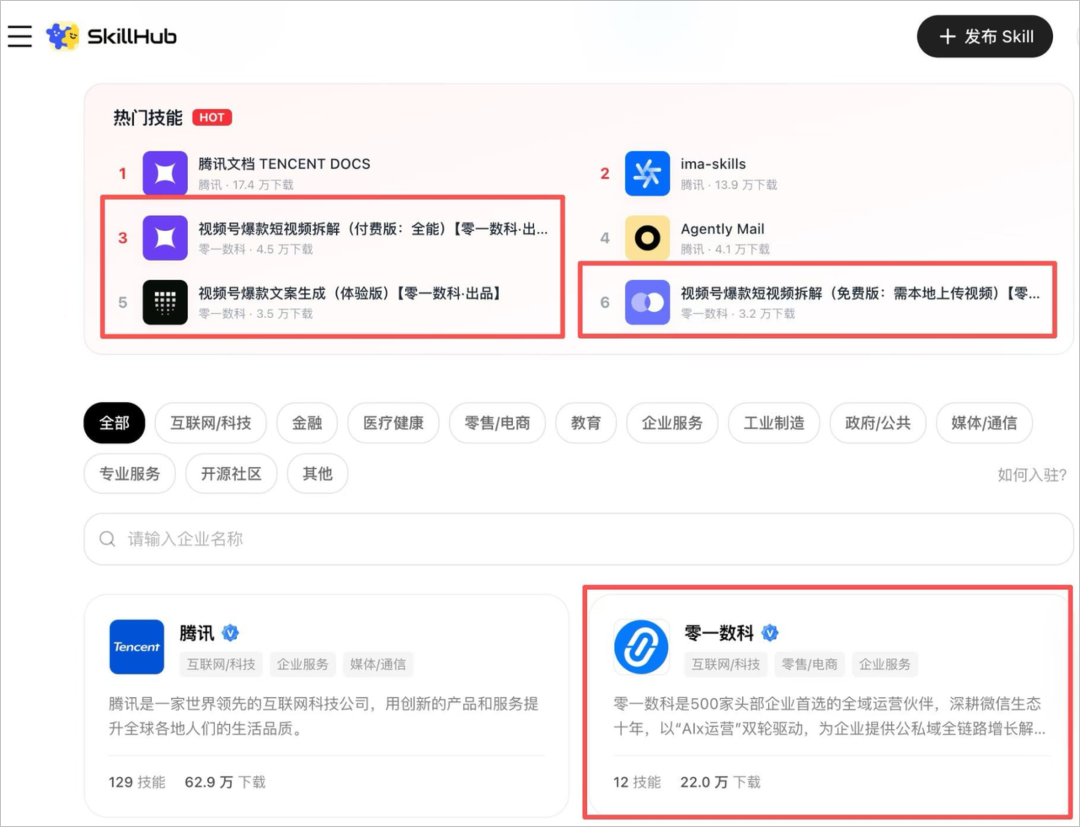Click the 腾讯 company name heading
This screenshot has height=827, width=1080.
(x=197, y=632)
